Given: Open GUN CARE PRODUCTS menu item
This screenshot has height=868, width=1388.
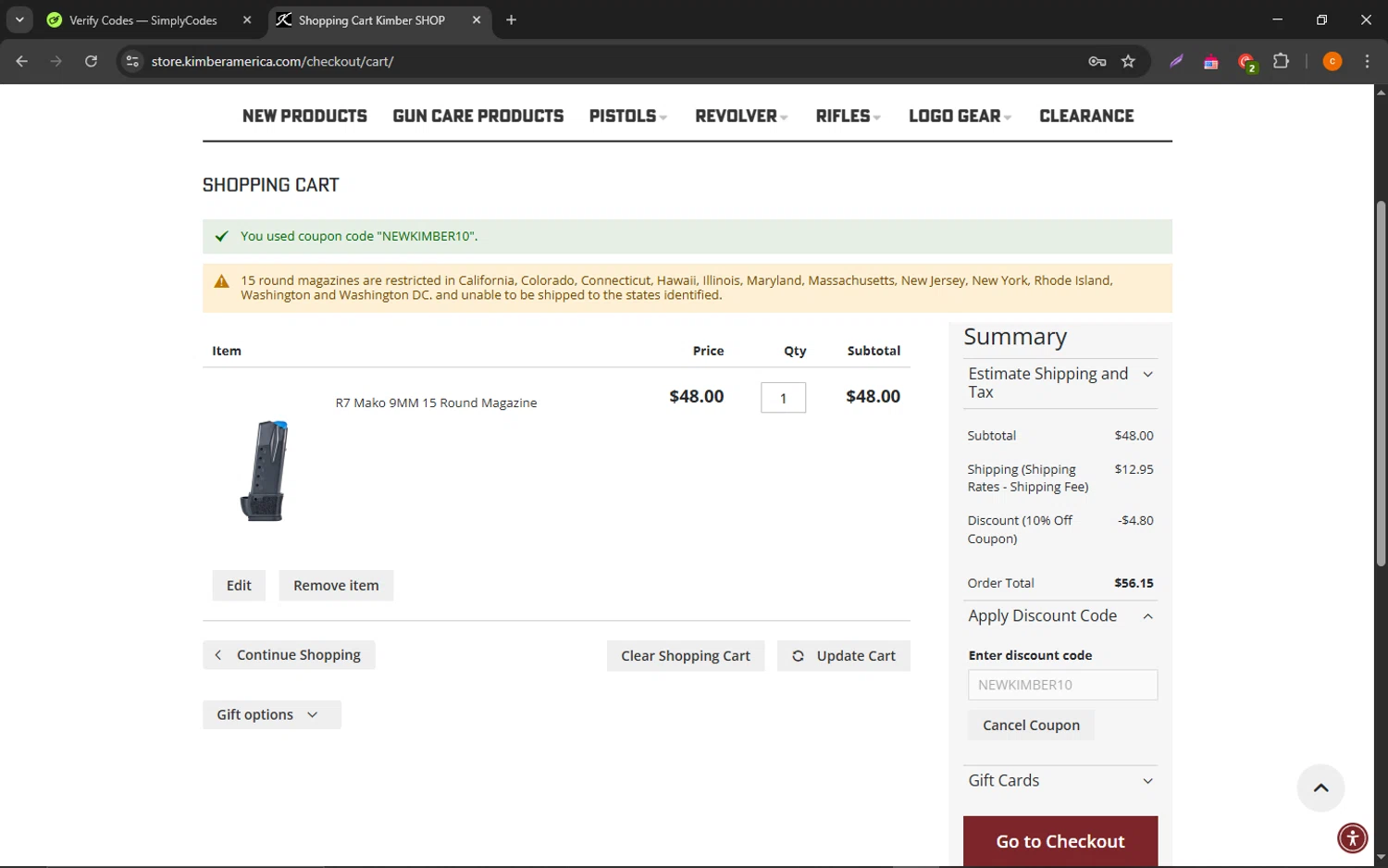Looking at the screenshot, I should click(x=477, y=116).
